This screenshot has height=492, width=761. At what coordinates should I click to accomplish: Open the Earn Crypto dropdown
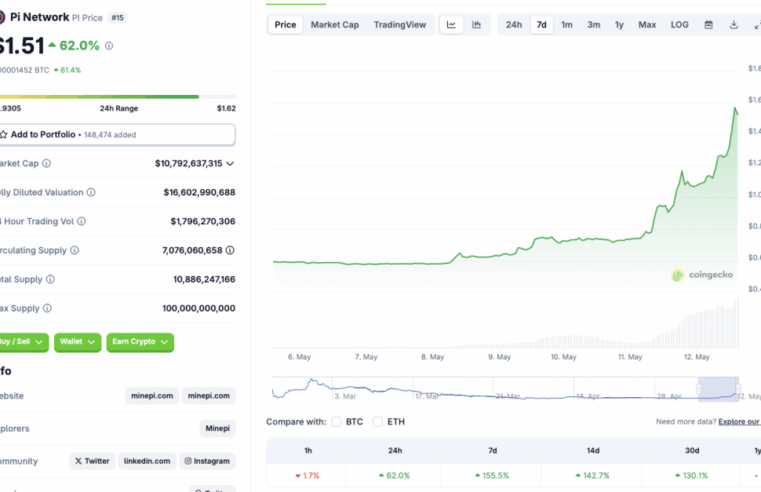(140, 342)
